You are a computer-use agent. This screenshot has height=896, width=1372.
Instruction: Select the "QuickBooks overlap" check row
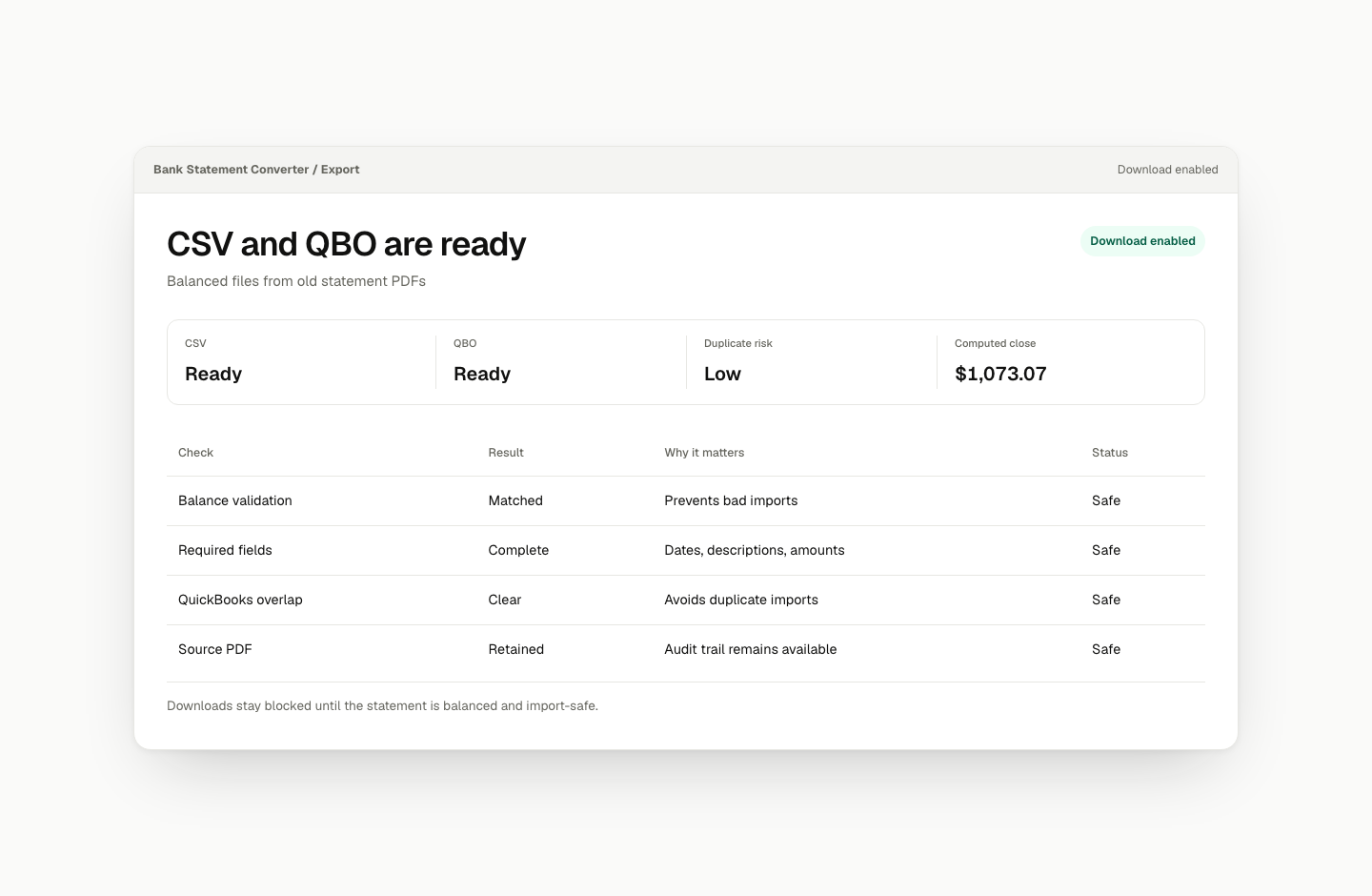point(686,600)
